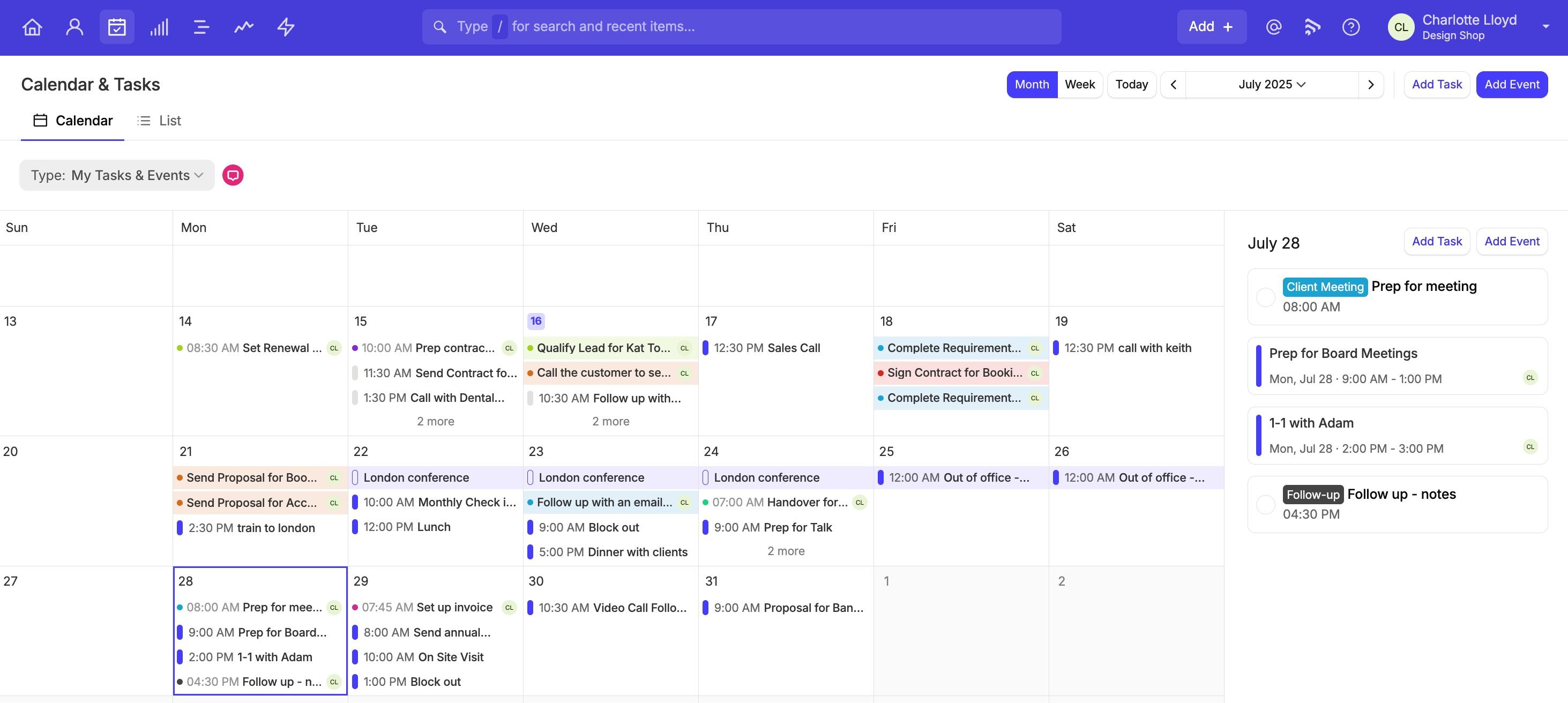Open the lightning bolt automations icon

286,27
